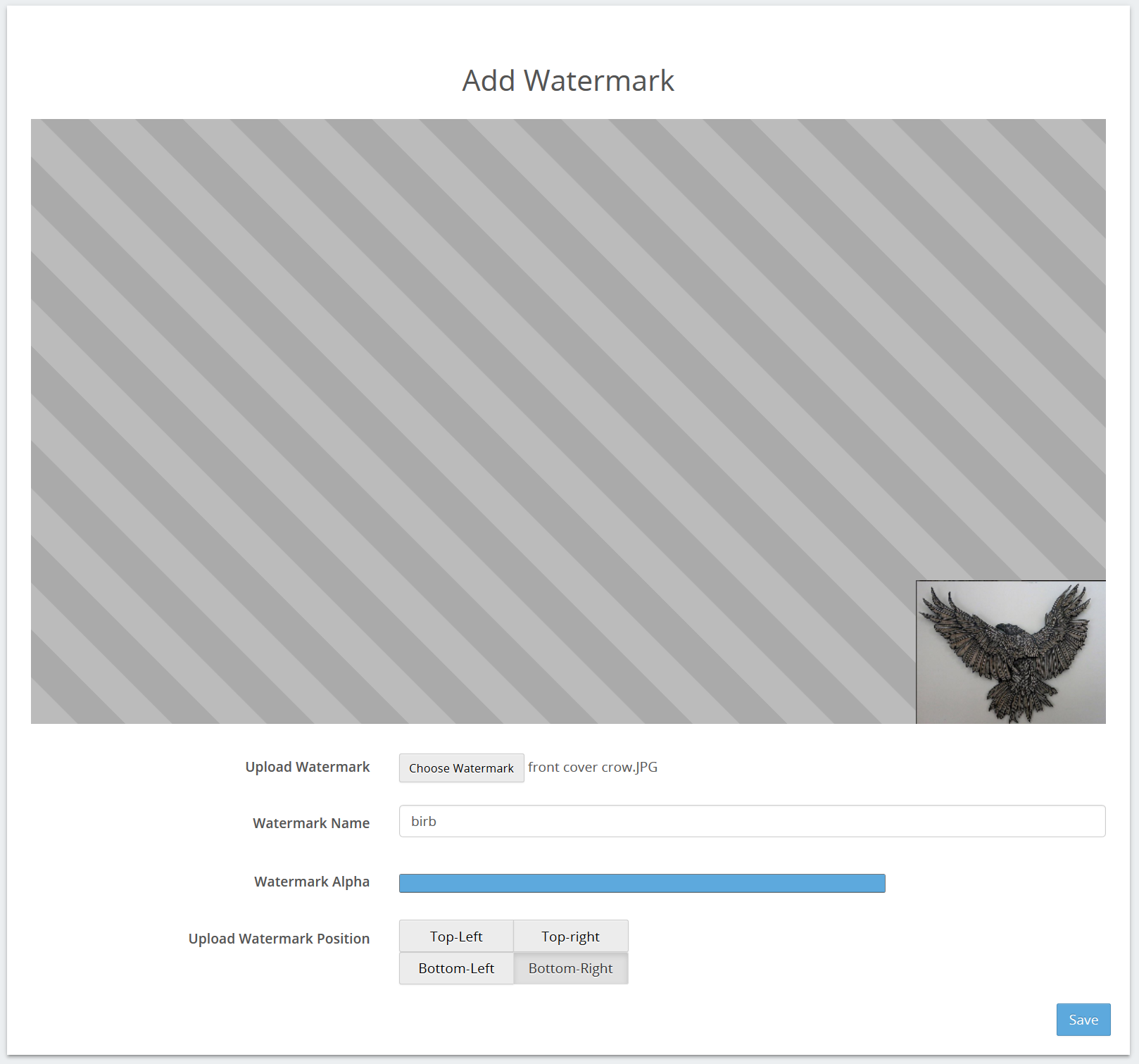Select Bottom-Right watermark position
The height and width of the screenshot is (1064, 1139).
[570, 968]
